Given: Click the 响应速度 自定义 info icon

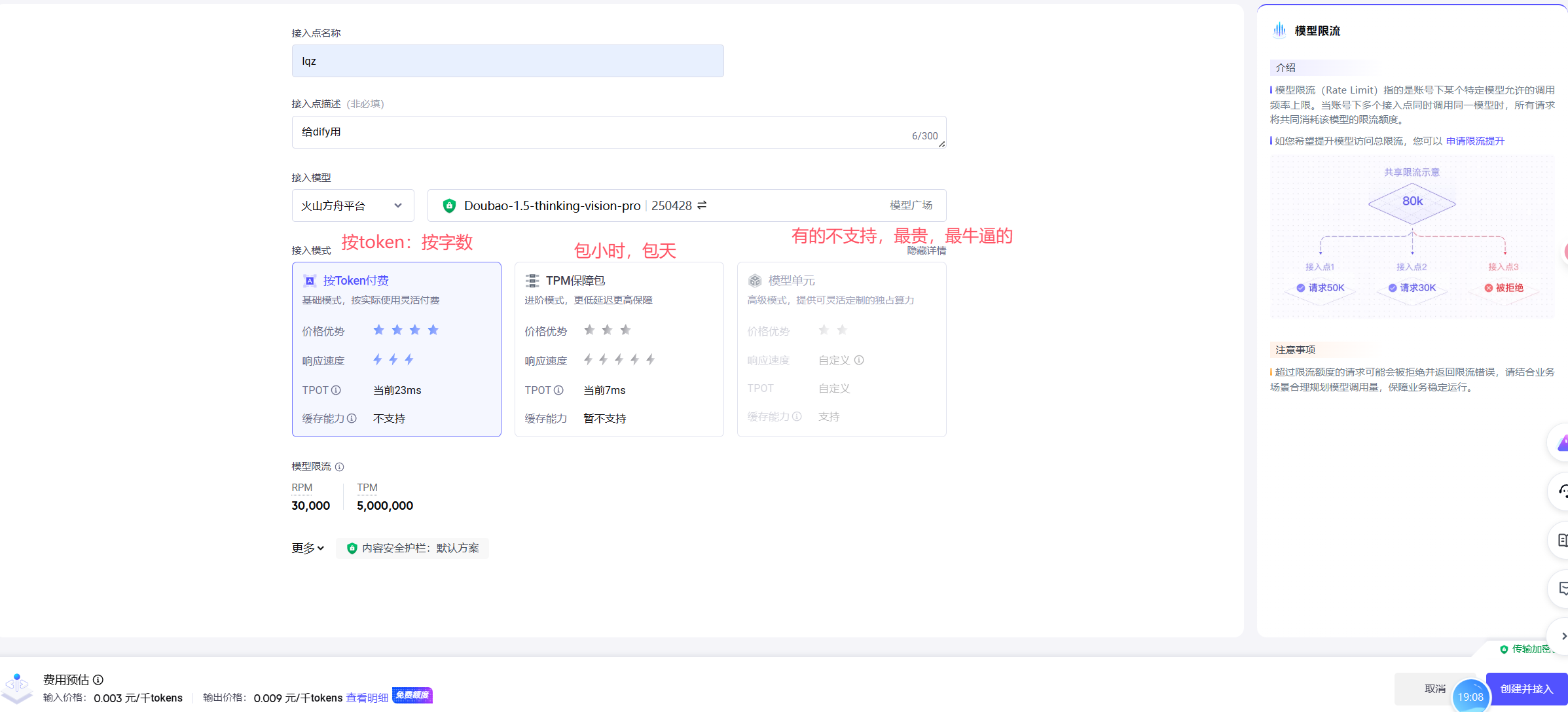Looking at the screenshot, I should 859,360.
